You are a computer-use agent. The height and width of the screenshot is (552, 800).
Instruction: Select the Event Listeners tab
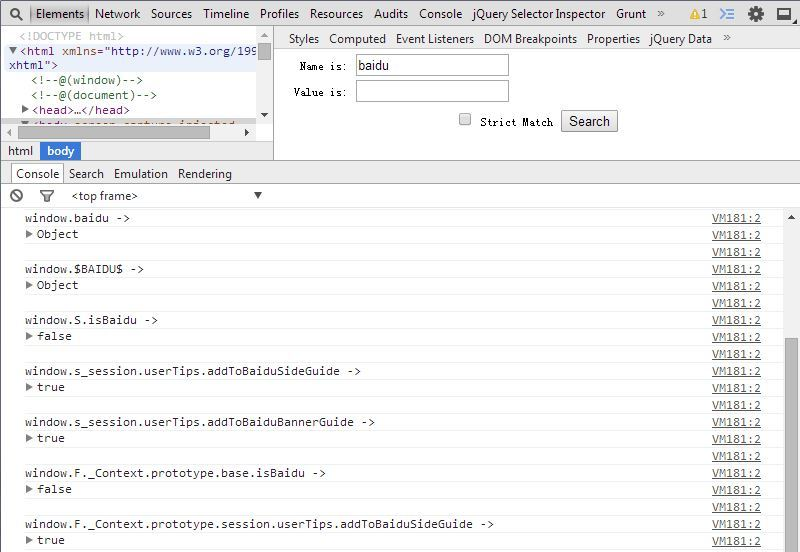(x=435, y=39)
